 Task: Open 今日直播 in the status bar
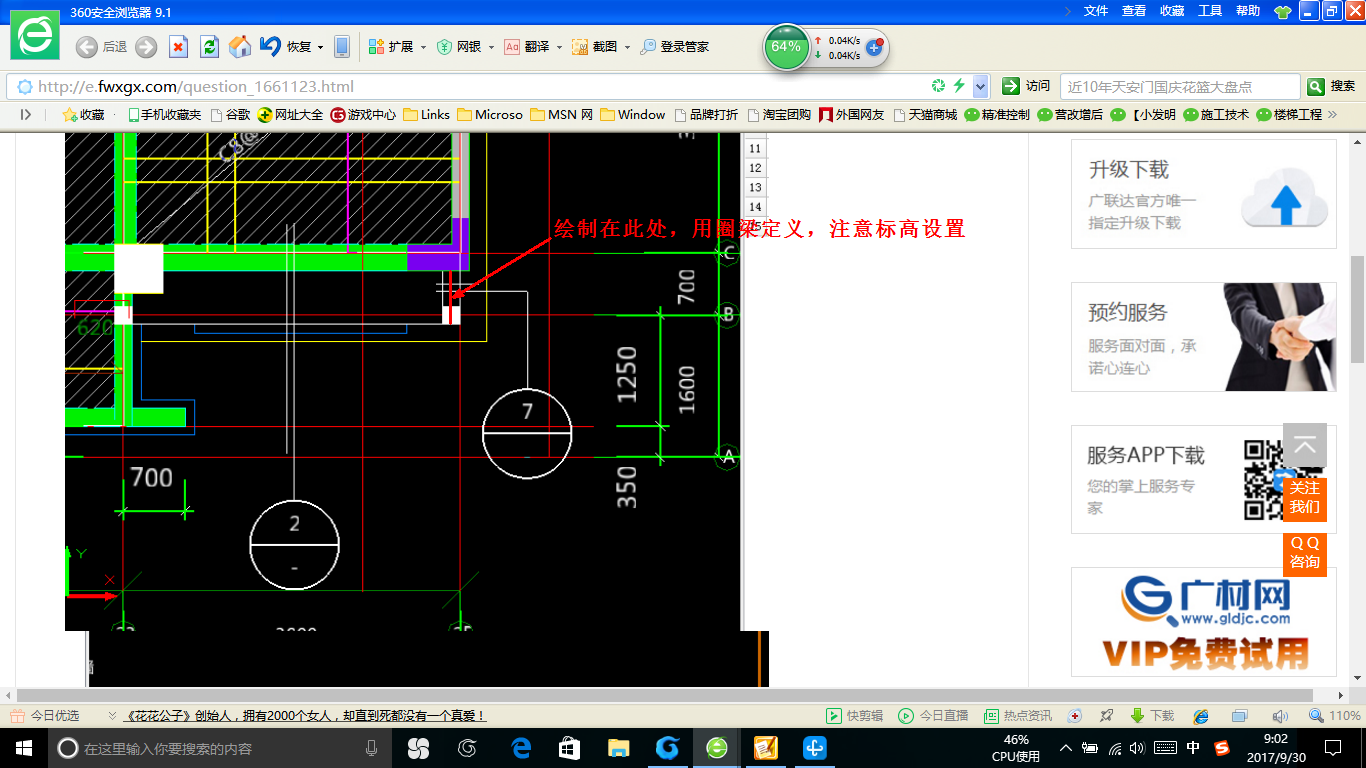click(x=933, y=716)
